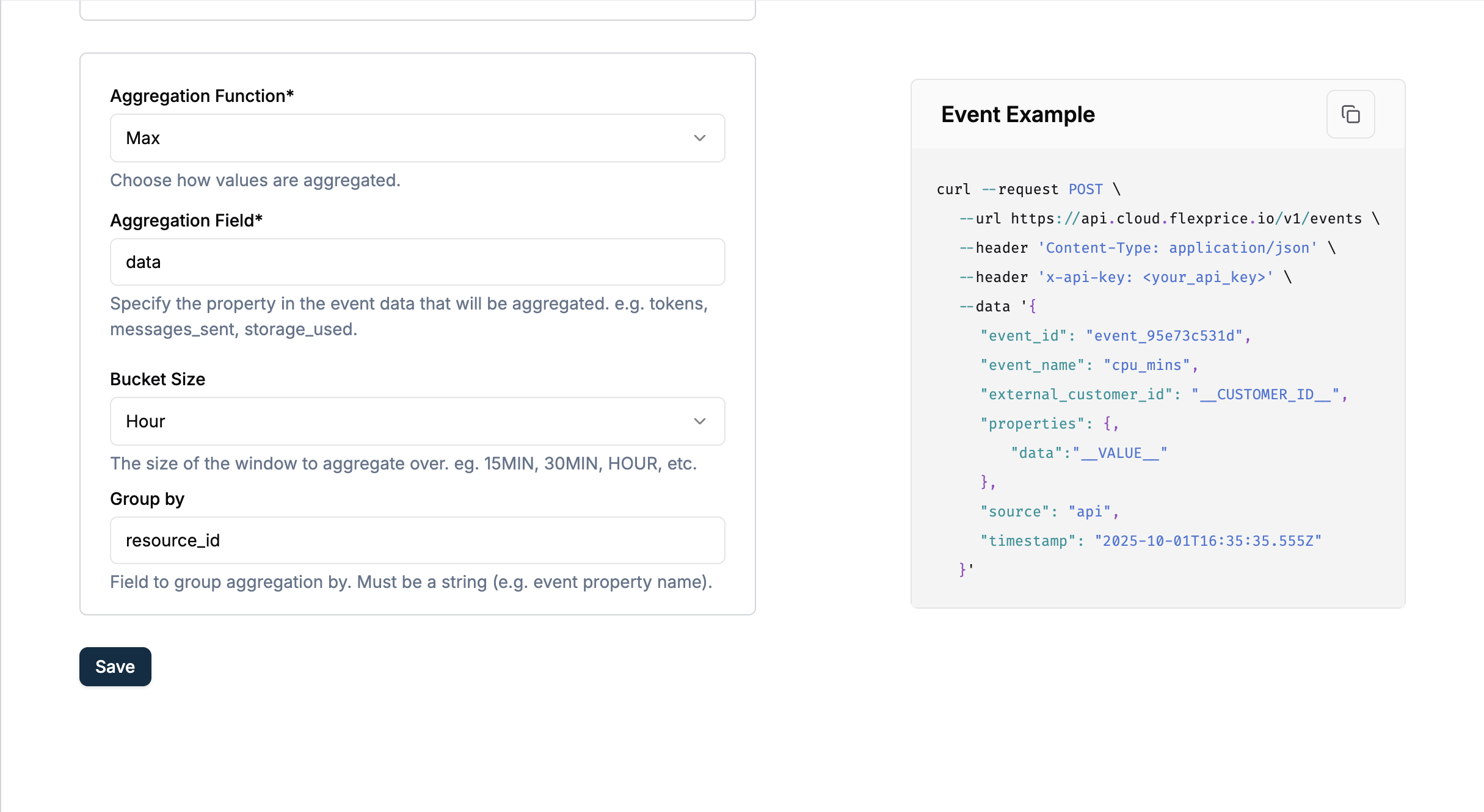
Task: Click the 'Aggregation Field*' label
Action: click(x=186, y=220)
